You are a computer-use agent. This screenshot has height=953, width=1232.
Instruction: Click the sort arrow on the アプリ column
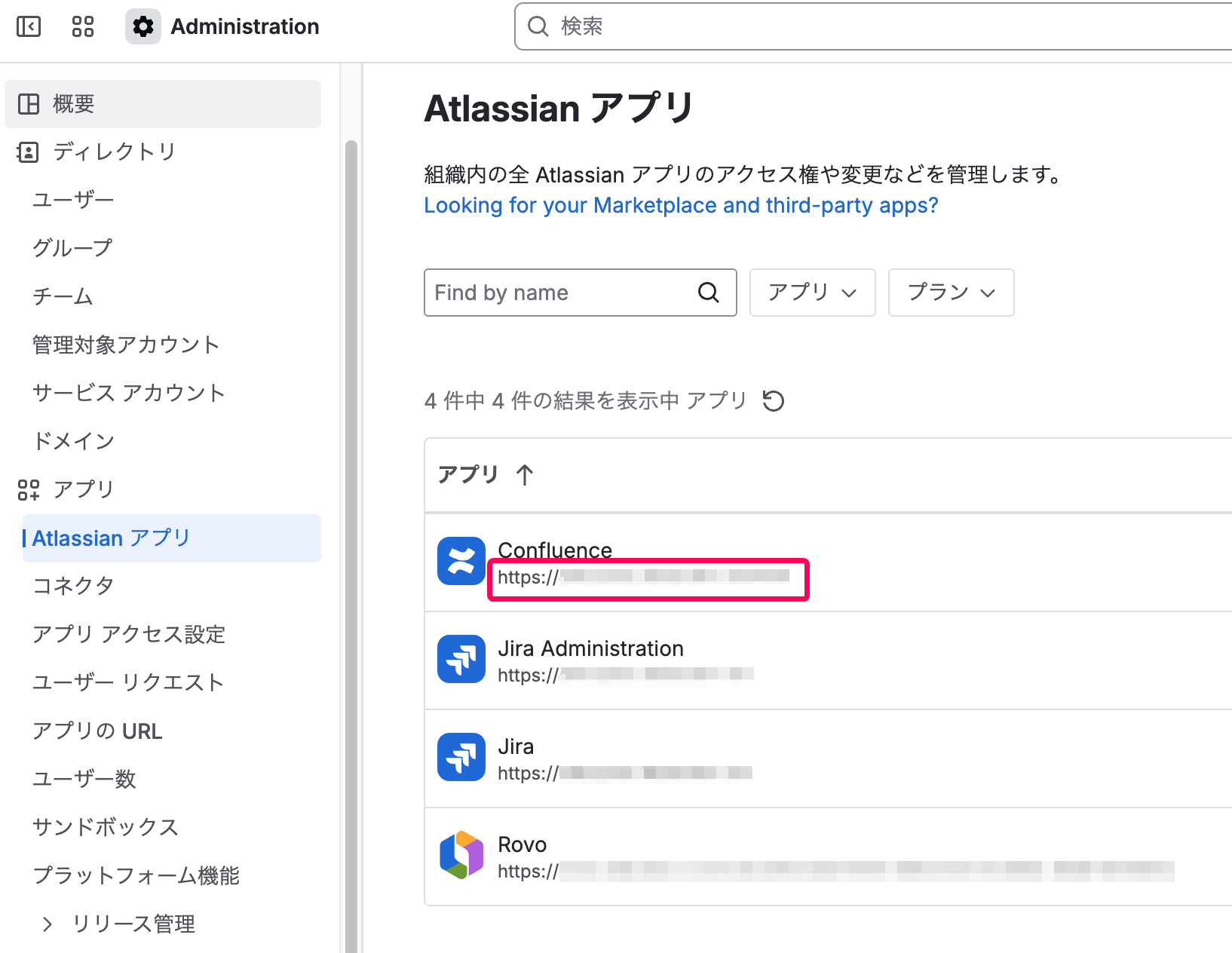coord(525,475)
